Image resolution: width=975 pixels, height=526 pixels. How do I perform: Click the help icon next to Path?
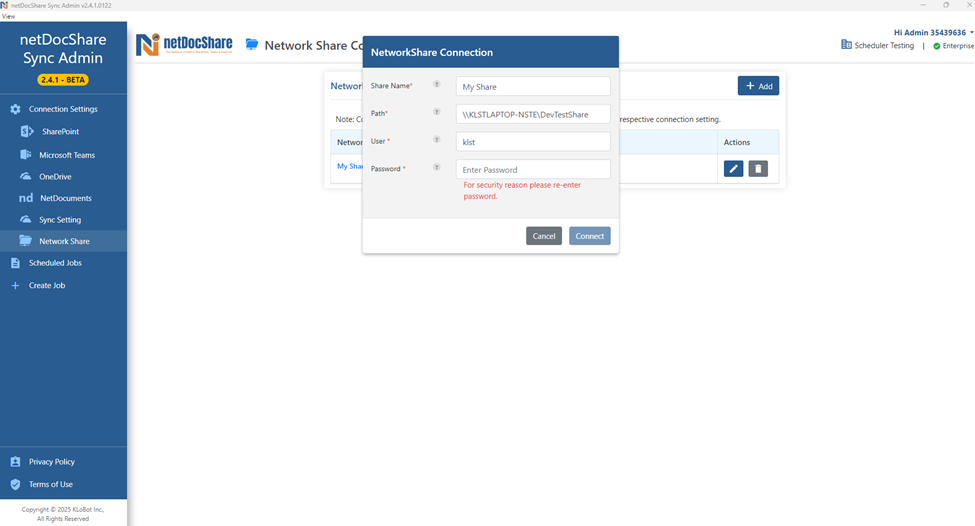click(x=437, y=112)
